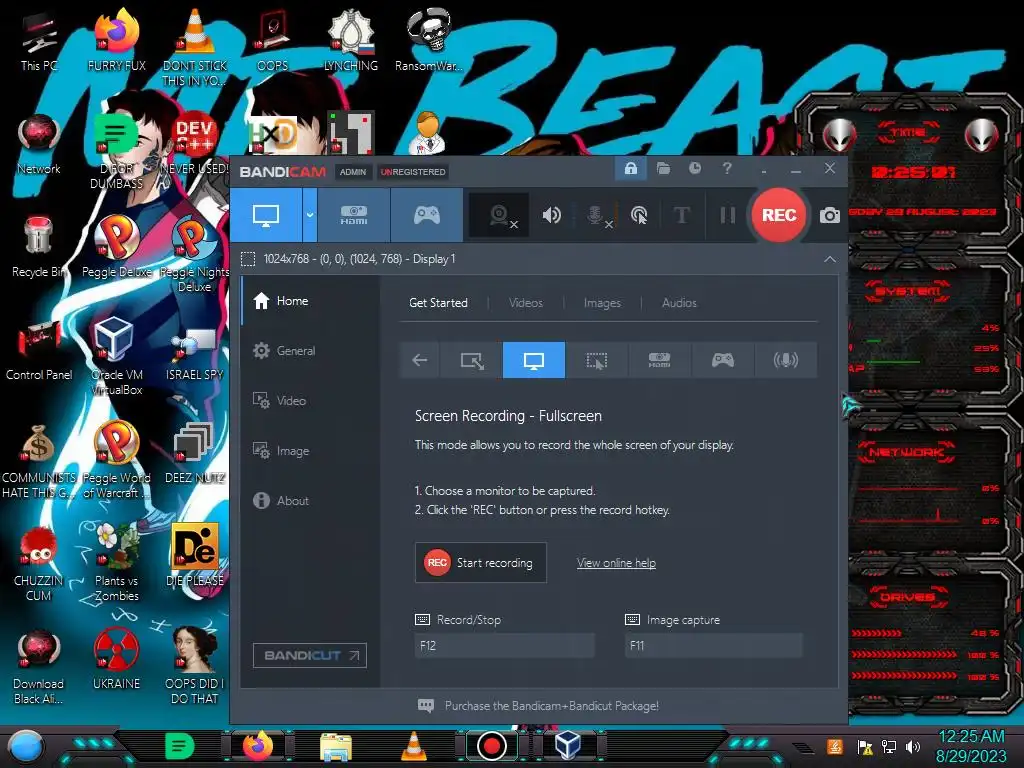Select Screen Recording mode in top toolbar
This screenshot has width=1024, height=768.
pyautogui.click(x=266, y=215)
